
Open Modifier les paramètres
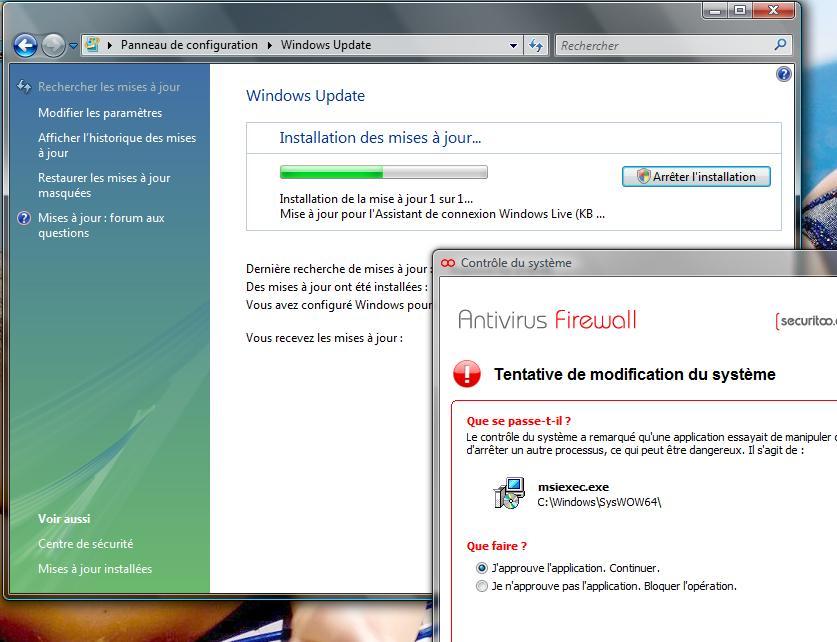point(100,113)
